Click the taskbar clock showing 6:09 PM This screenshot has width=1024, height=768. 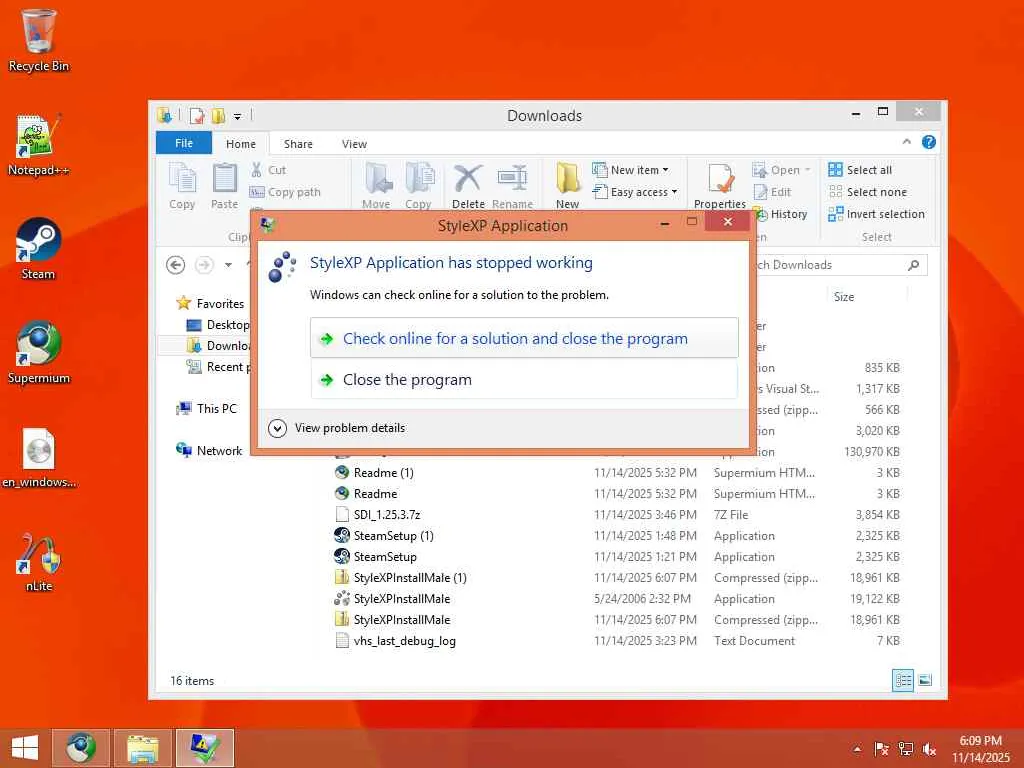[980, 749]
